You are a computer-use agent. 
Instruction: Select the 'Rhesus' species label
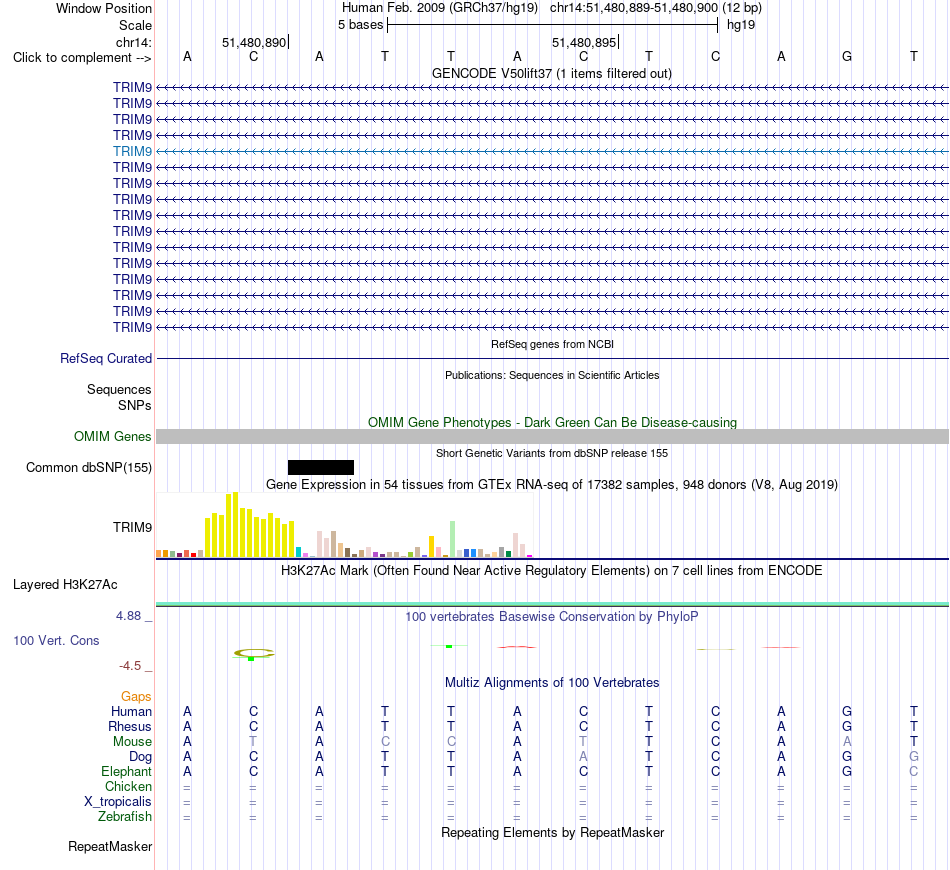(x=130, y=726)
